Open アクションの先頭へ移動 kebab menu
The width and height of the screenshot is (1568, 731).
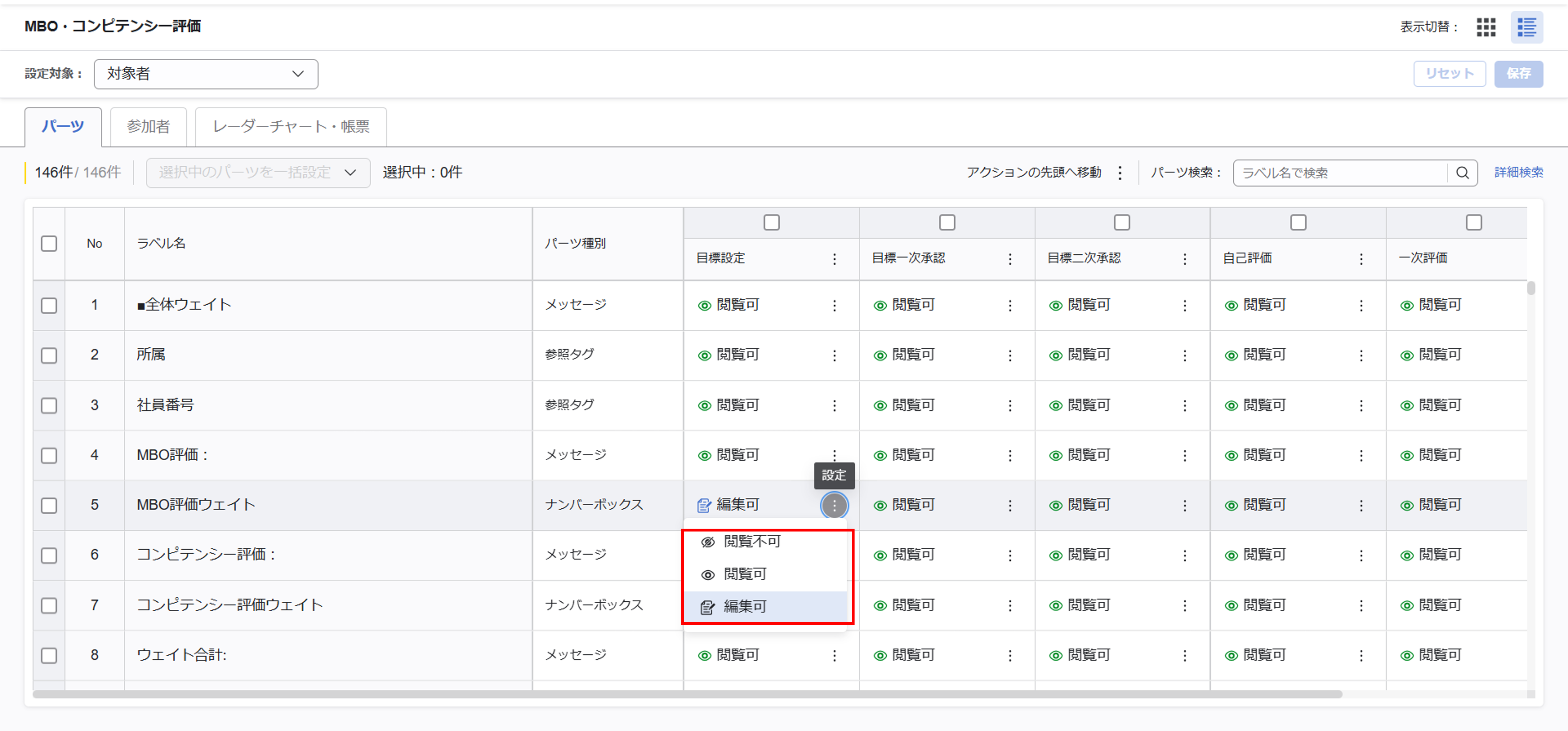(1119, 173)
